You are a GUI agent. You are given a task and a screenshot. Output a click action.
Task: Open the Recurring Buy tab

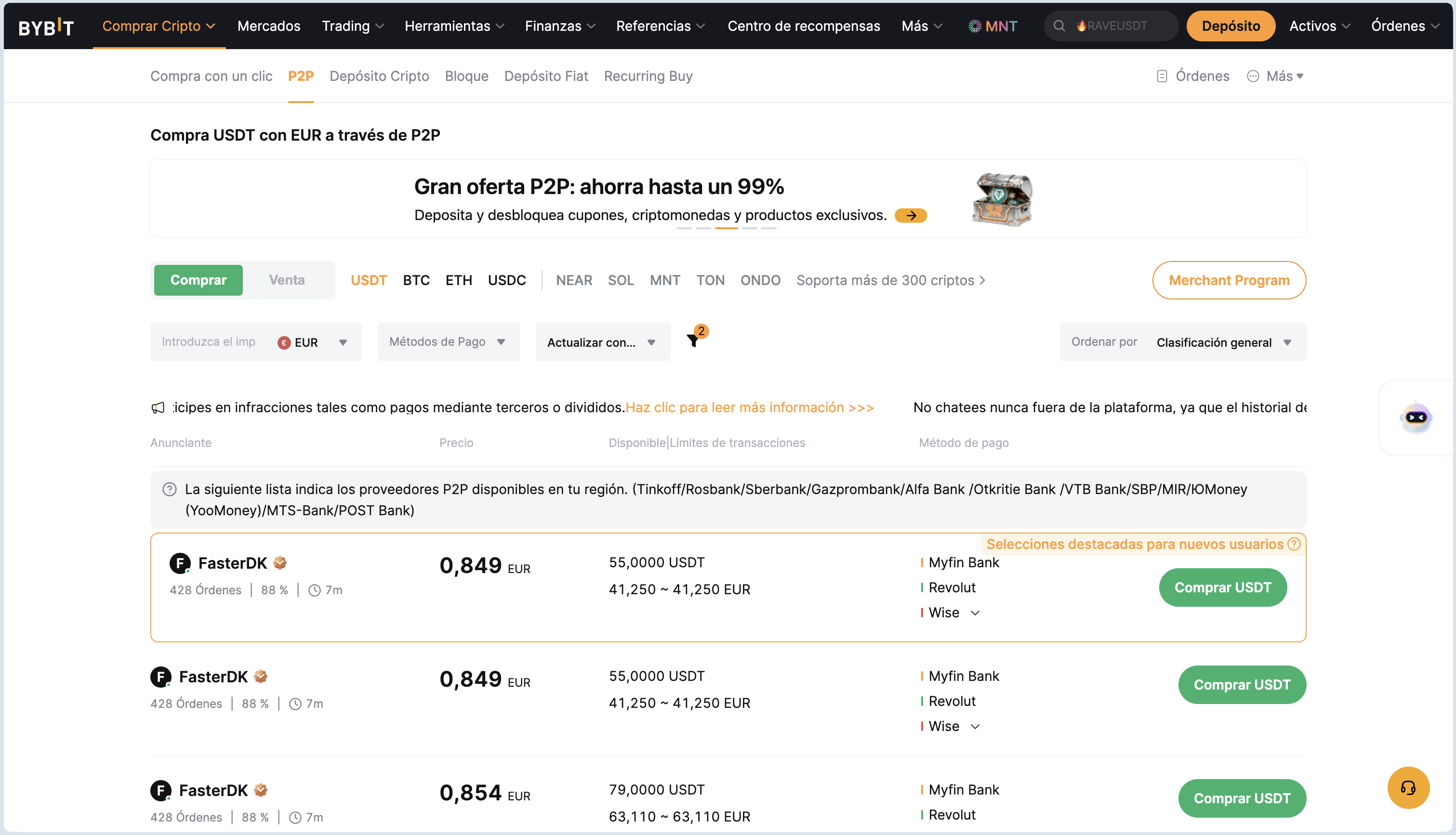click(648, 76)
